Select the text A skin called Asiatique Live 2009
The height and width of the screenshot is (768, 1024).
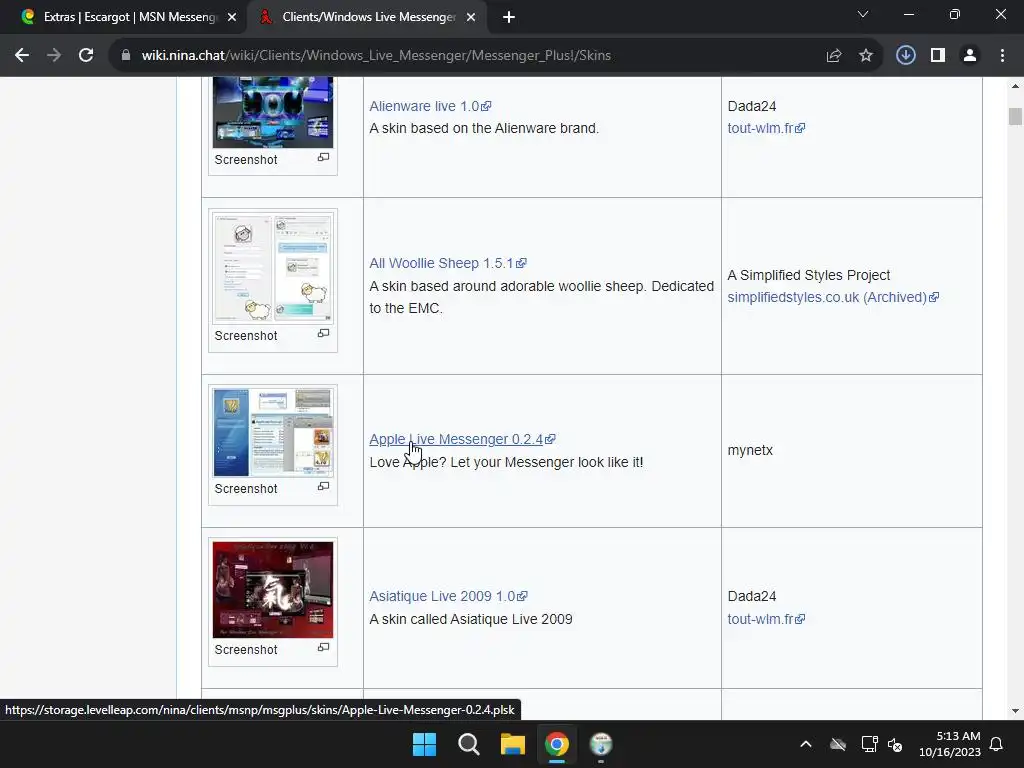point(471,619)
